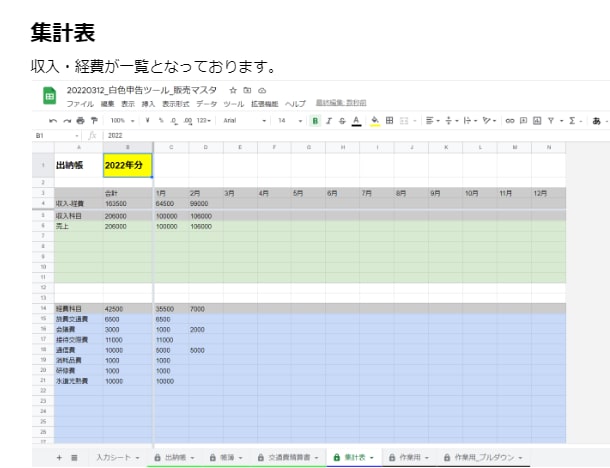Insert a link
610x468 pixels.
coord(510,121)
